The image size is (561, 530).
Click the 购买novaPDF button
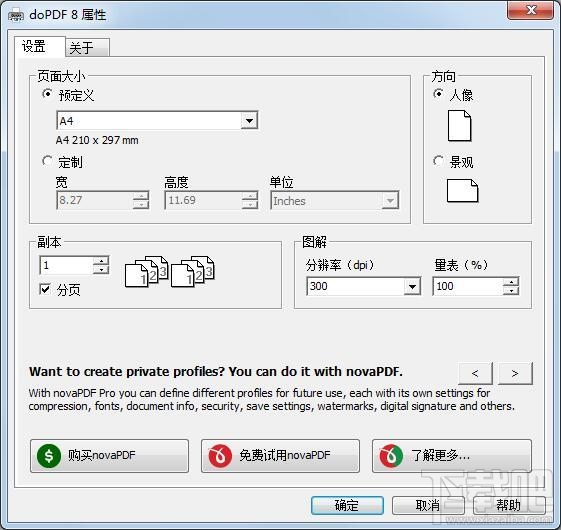[x=109, y=456]
